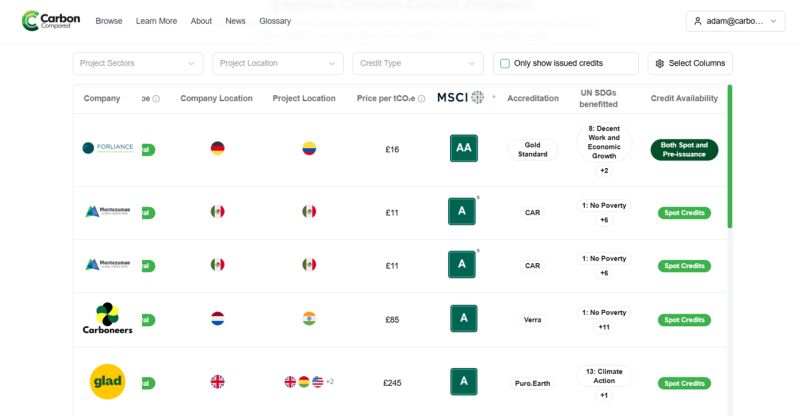Open the Forliance company logo

tap(108, 148)
